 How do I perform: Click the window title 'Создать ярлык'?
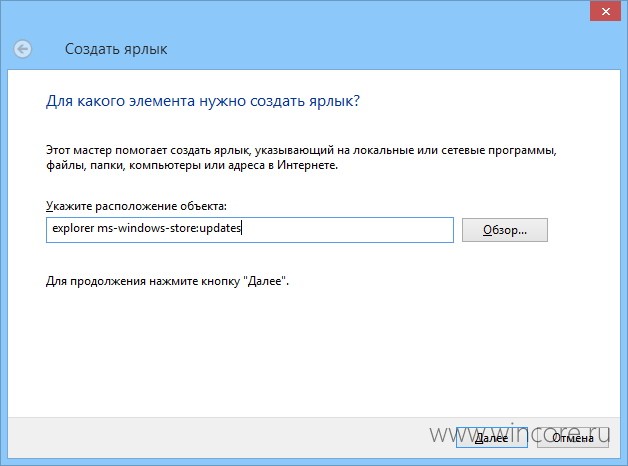point(116,49)
